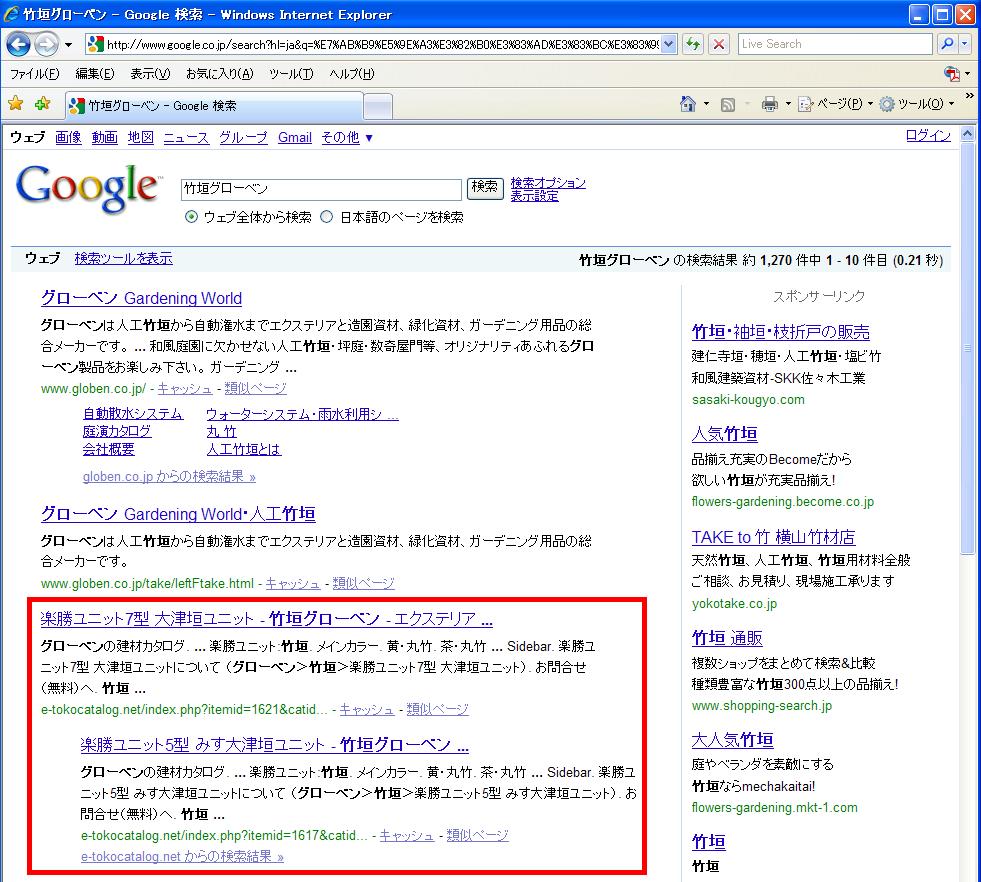Viewport: 981px width, 882px height.
Task: Expand the address bar URL dropdown
Action: coord(667,44)
